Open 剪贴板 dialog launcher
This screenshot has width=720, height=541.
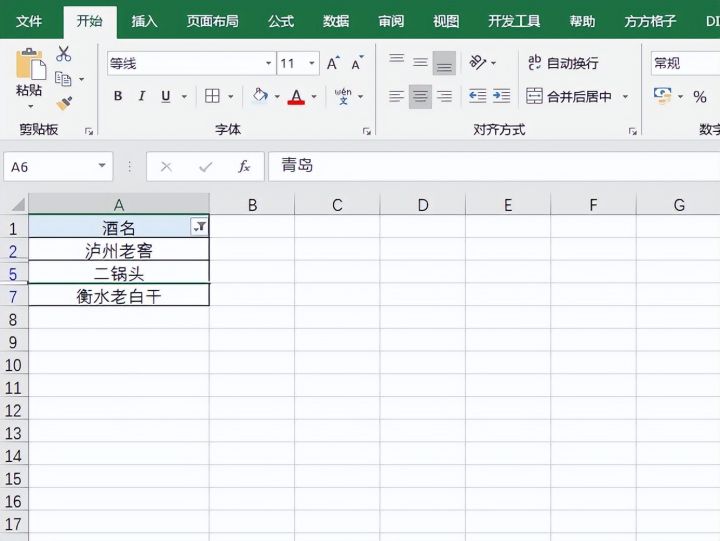pos(89,132)
